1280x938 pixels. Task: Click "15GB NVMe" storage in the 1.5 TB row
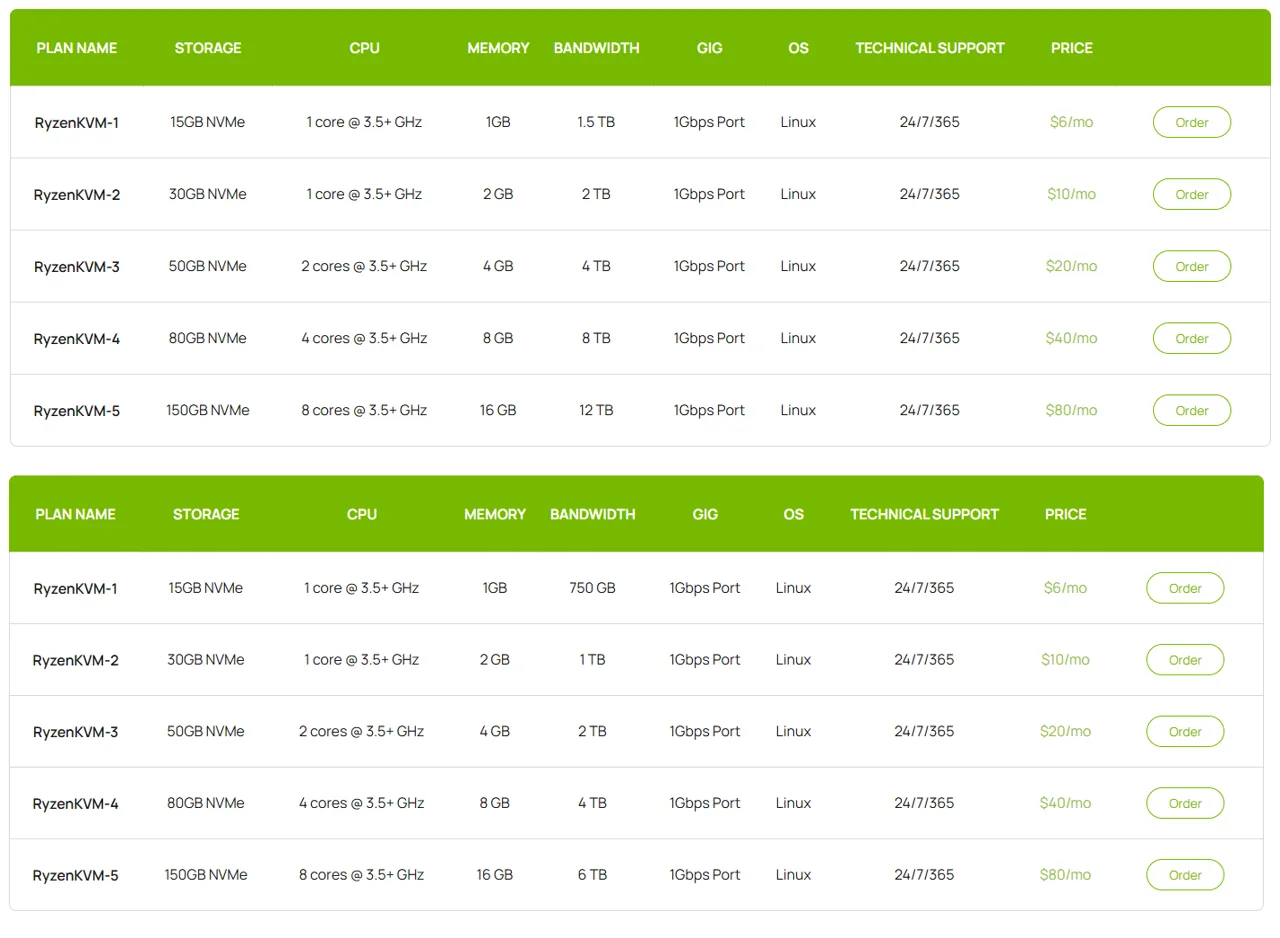[x=208, y=122]
